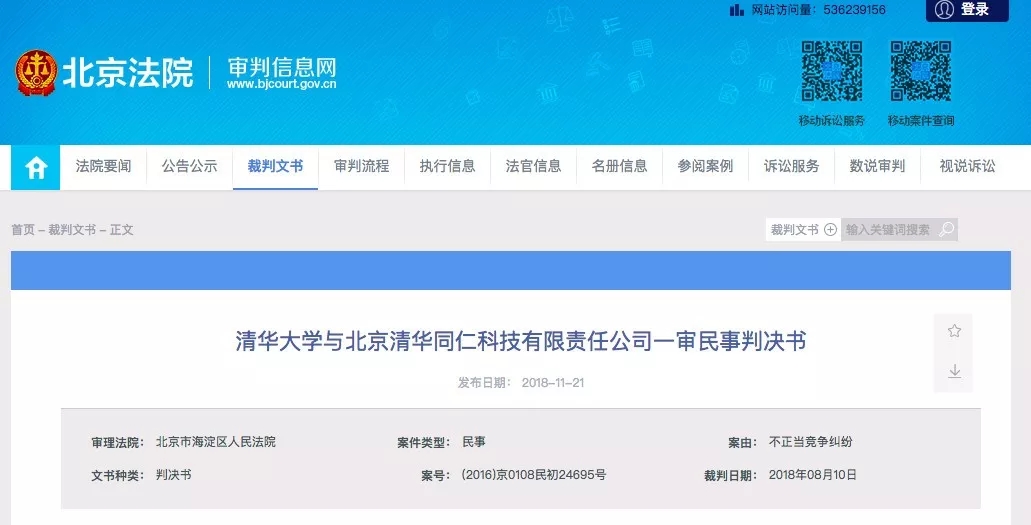Click the 移动诉讼服务 QR code

click(x=831, y=71)
